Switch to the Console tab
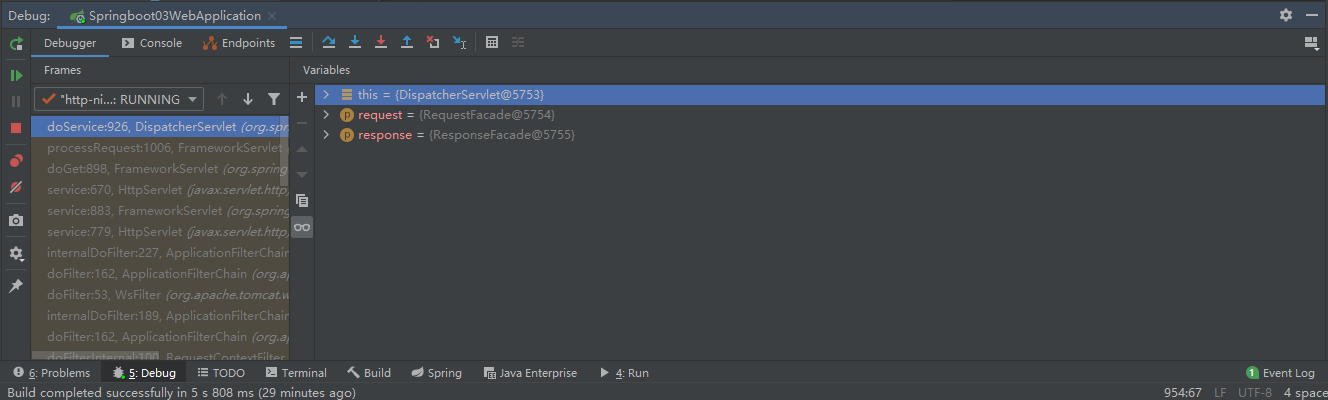This screenshot has width=1328, height=400. coord(152,43)
